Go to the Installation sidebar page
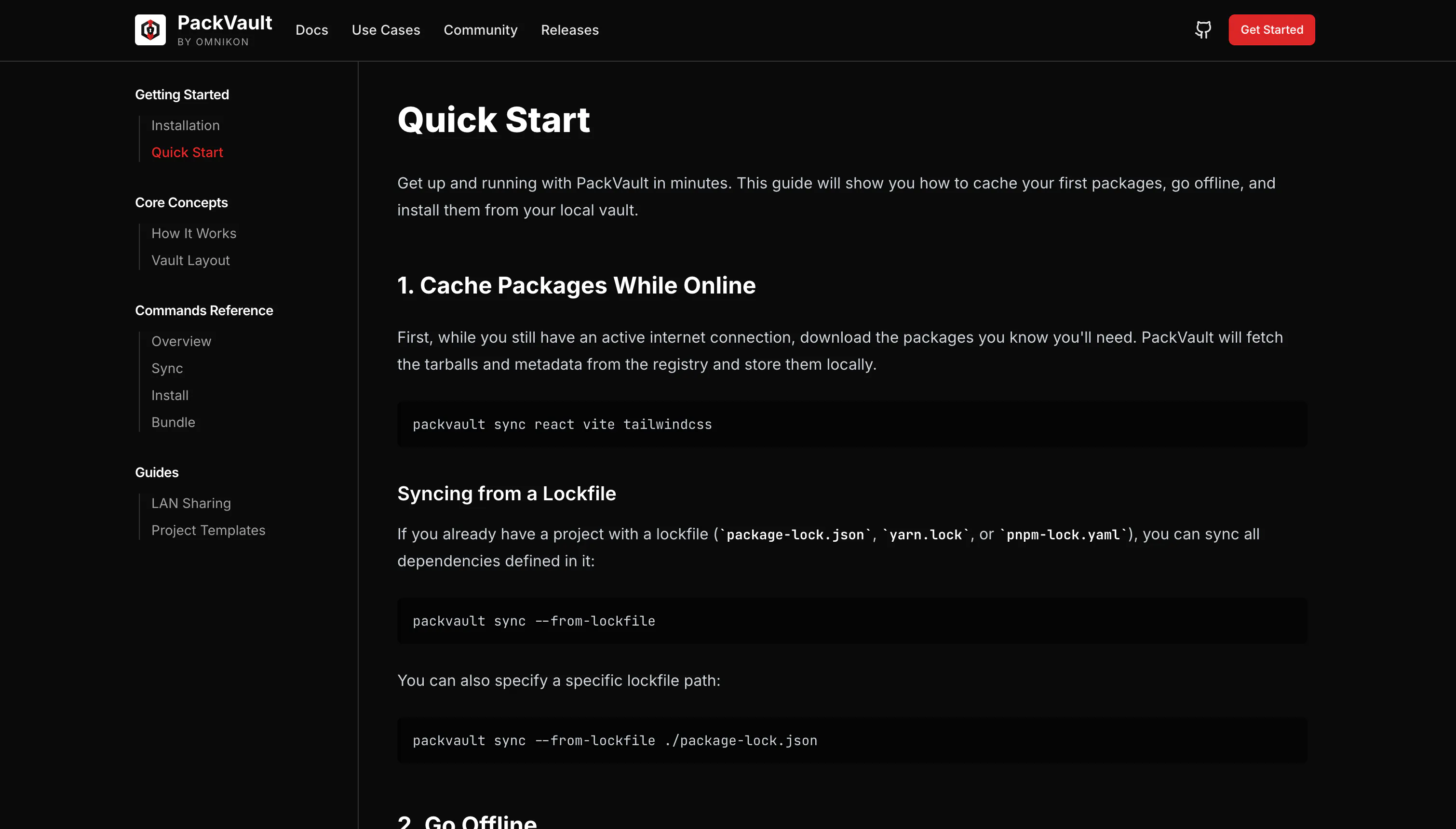The image size is (1456, 829). (x=185, y=125)
